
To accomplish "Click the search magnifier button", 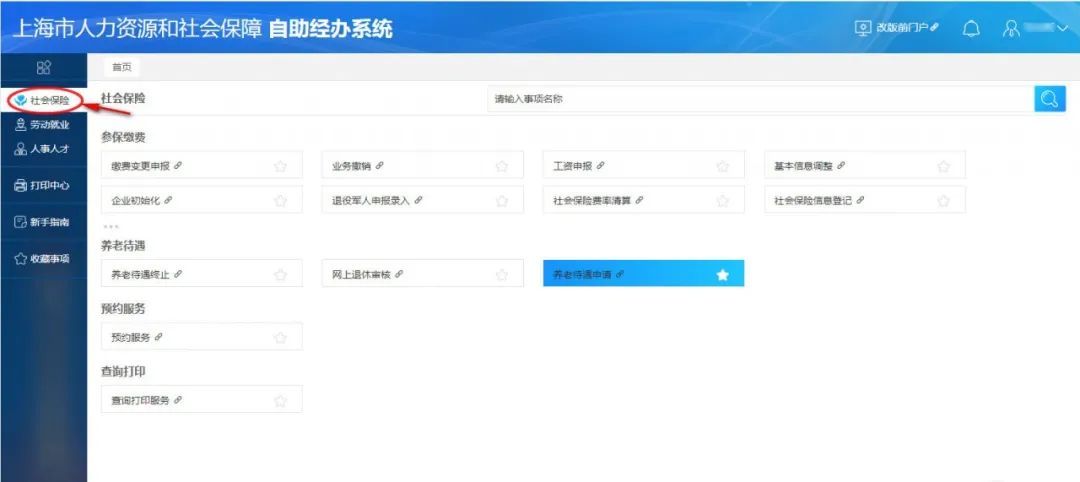I will [1050, 99].
